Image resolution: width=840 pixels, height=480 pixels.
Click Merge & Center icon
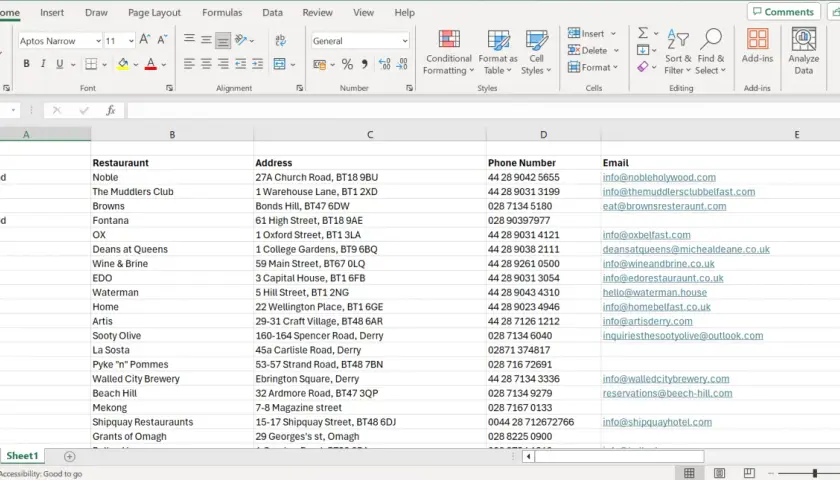pyautogui.click(x=280, y=64)
